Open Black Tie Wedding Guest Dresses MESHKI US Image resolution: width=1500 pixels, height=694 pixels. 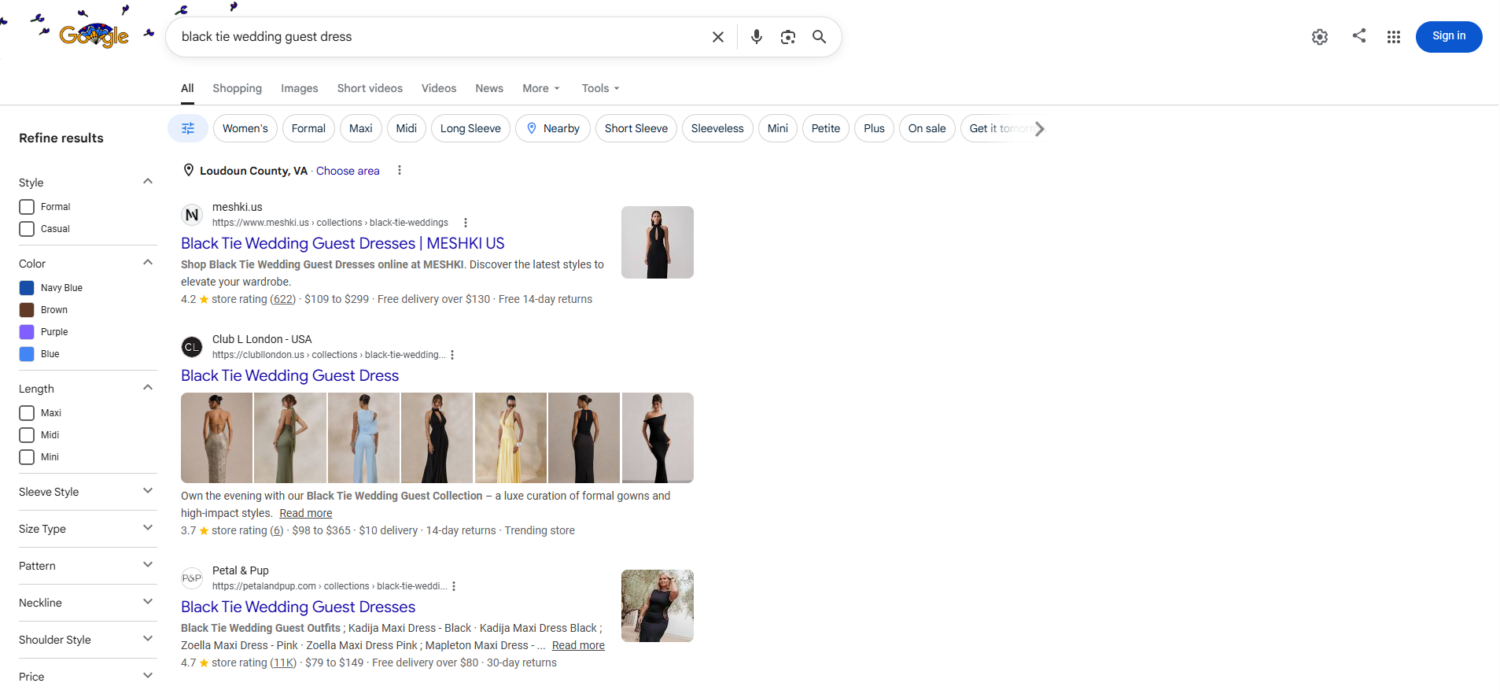(x=343, y=243)
